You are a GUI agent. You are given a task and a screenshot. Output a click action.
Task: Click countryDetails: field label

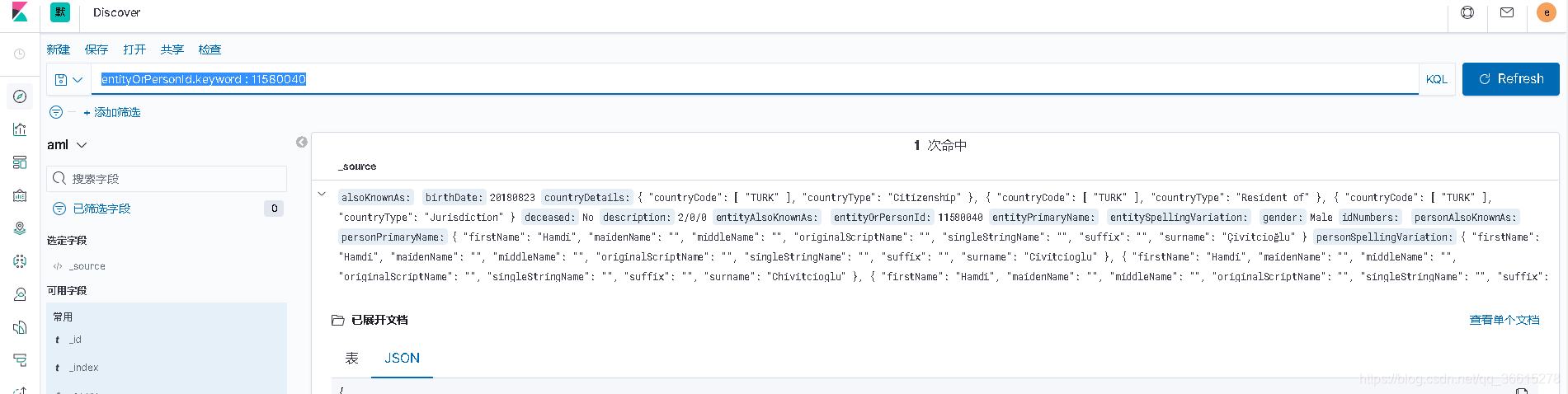point(587,198)
